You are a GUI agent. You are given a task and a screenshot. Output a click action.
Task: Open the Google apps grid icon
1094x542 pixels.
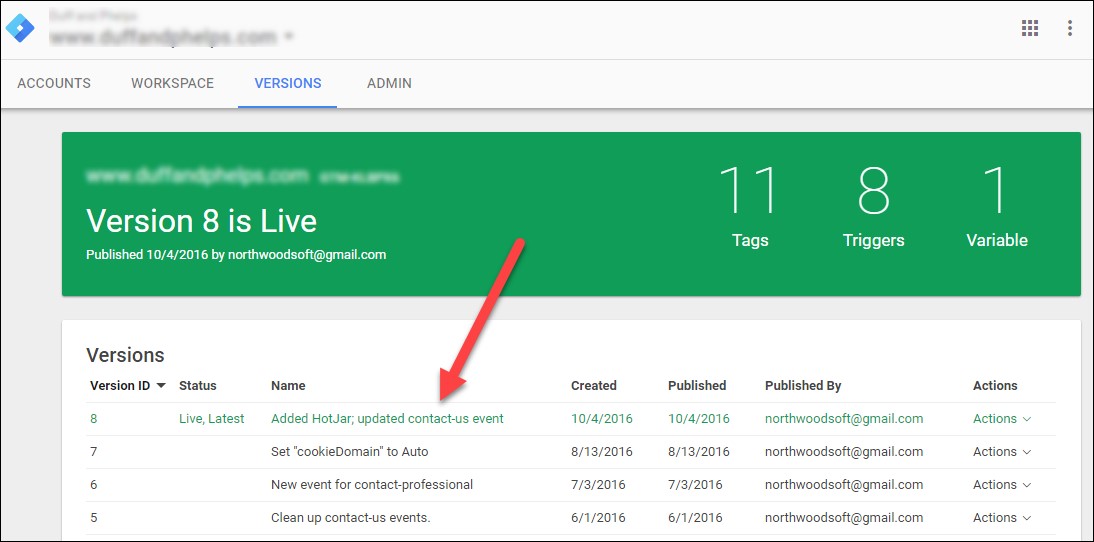1029,28
